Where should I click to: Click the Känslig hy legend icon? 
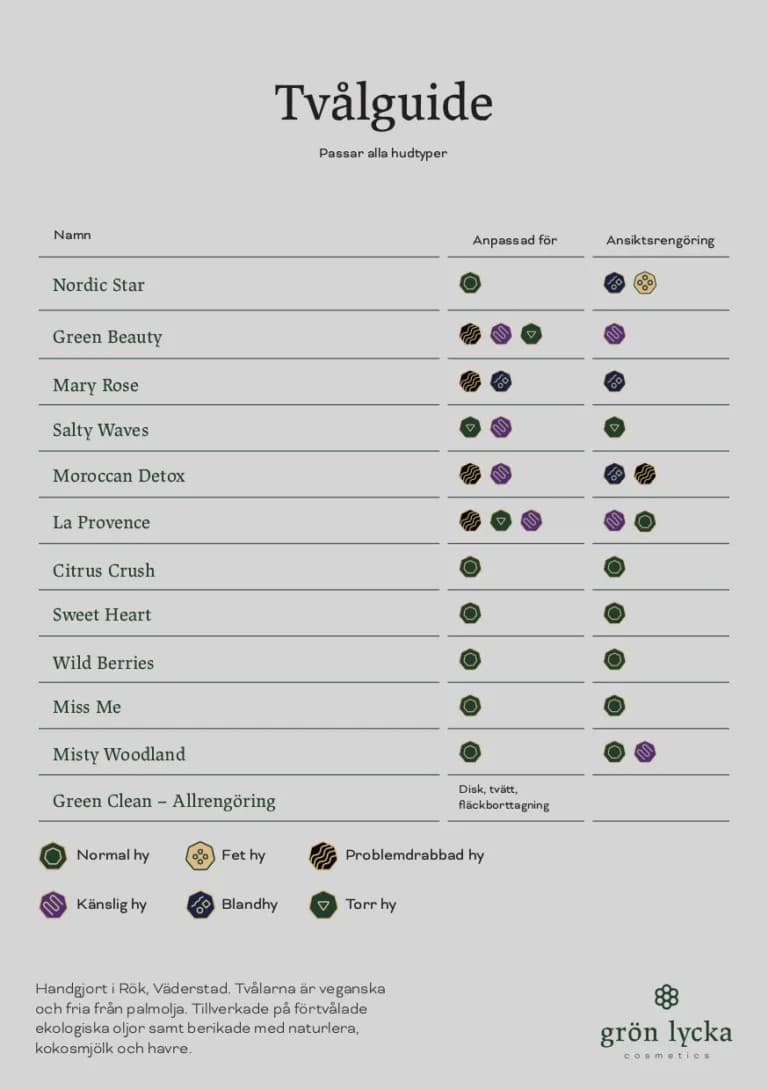tap(52, 904)
